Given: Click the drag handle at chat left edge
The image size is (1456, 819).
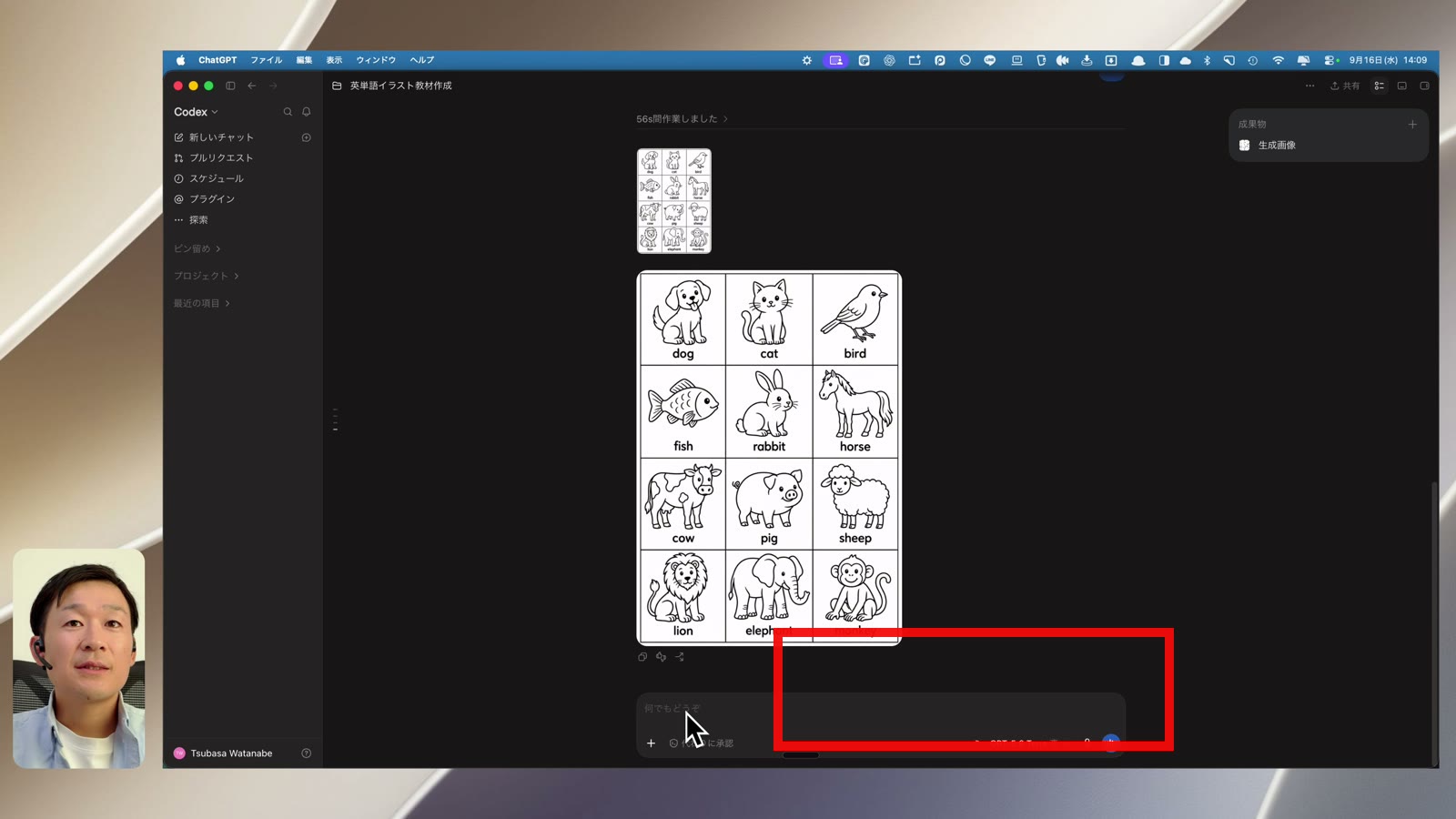Looking at the screenshot, I should click(x=336, y=420).
